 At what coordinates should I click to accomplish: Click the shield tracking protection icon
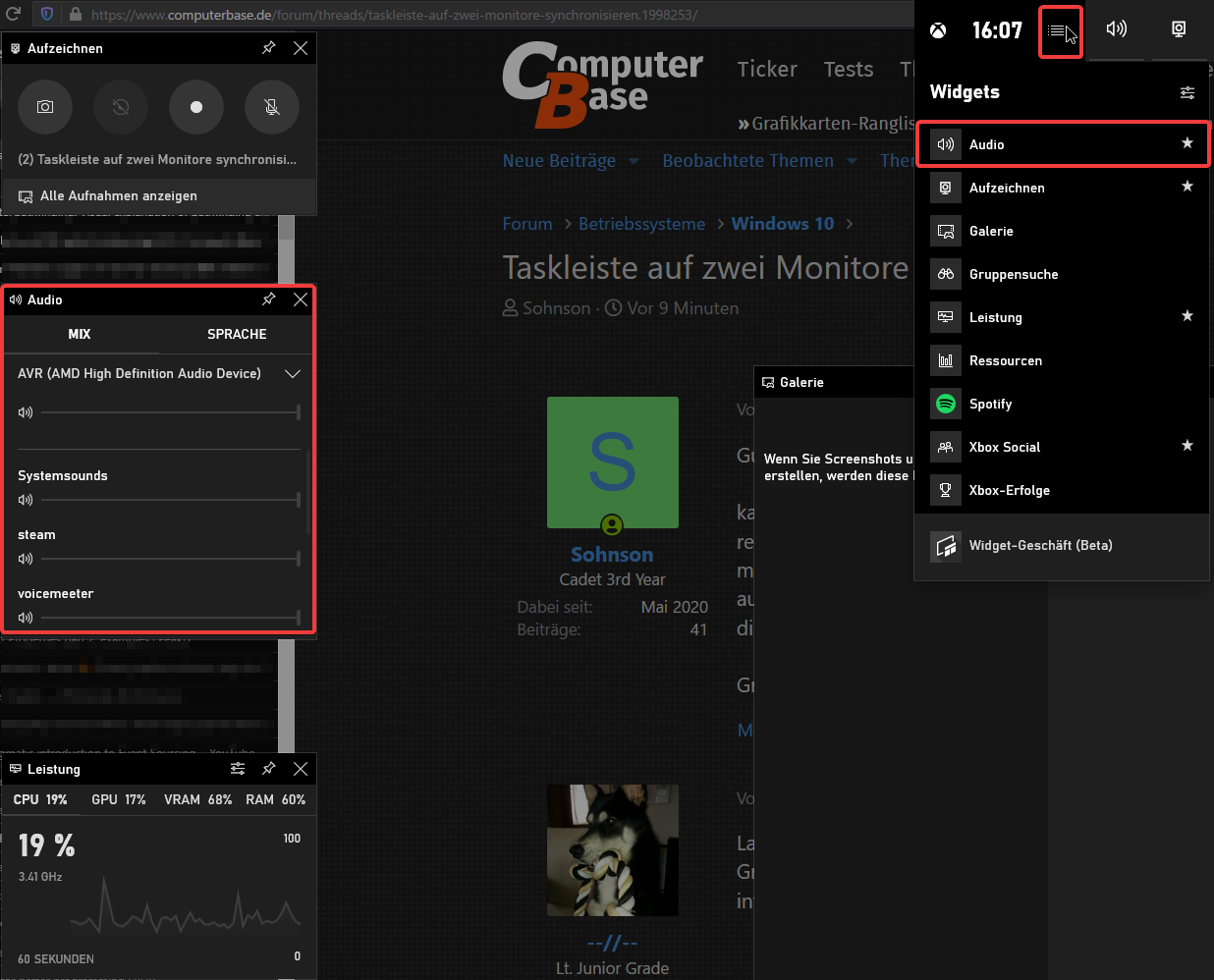click(47, 15)
